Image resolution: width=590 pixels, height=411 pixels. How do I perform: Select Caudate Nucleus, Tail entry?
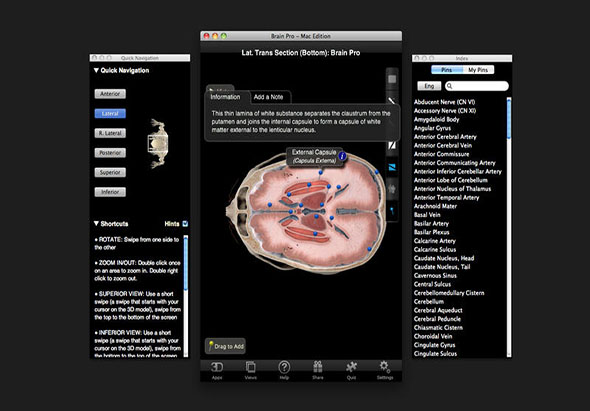point(442,267)
